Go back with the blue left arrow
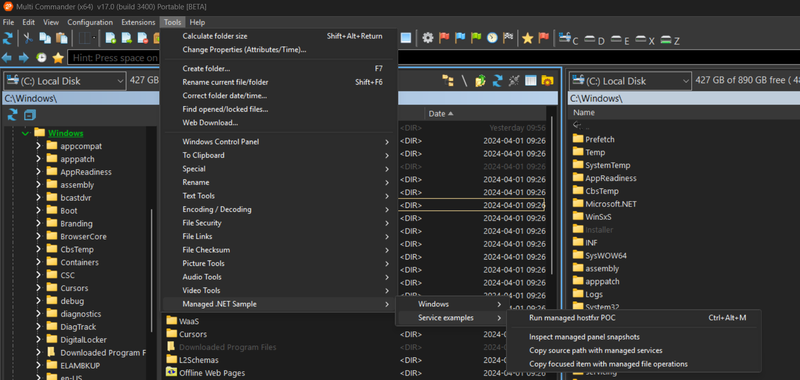 coord(7,58)
